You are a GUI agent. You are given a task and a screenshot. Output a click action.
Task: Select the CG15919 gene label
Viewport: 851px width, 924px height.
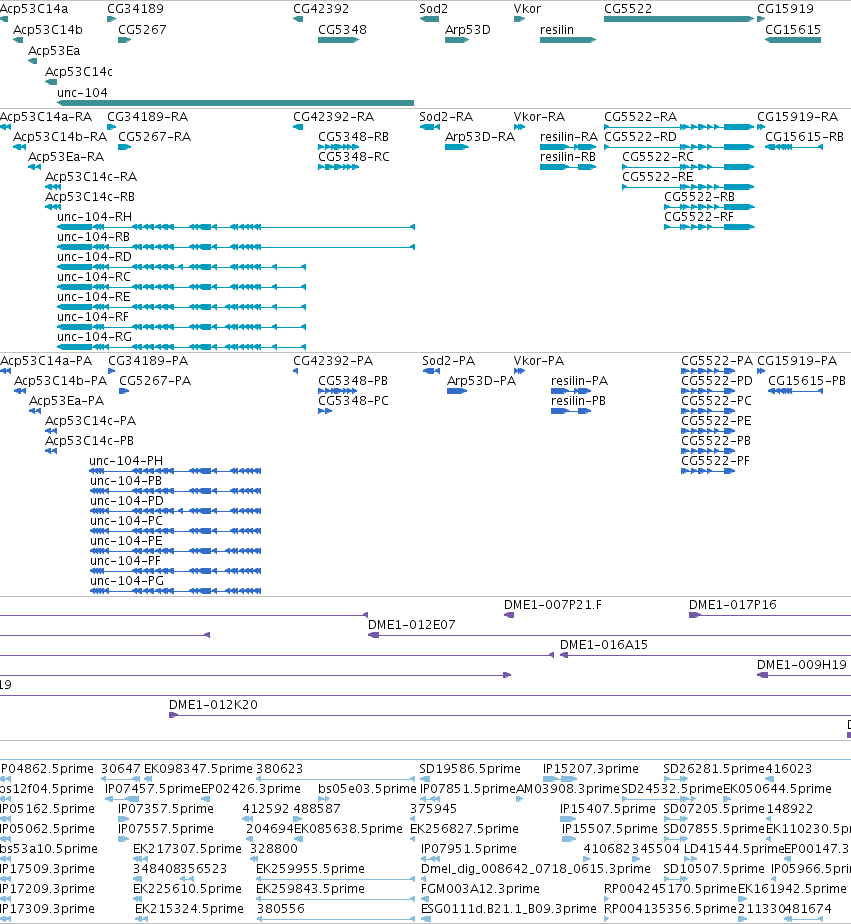pyautogui.click(x=785, y=9)
